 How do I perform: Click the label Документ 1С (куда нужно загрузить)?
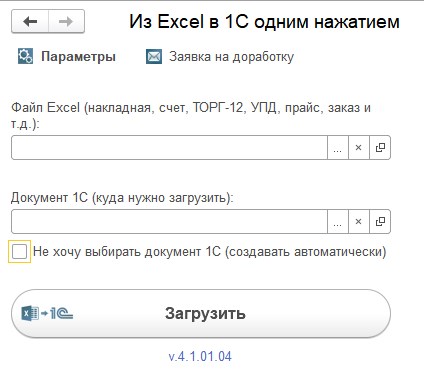tap(122, 198)
